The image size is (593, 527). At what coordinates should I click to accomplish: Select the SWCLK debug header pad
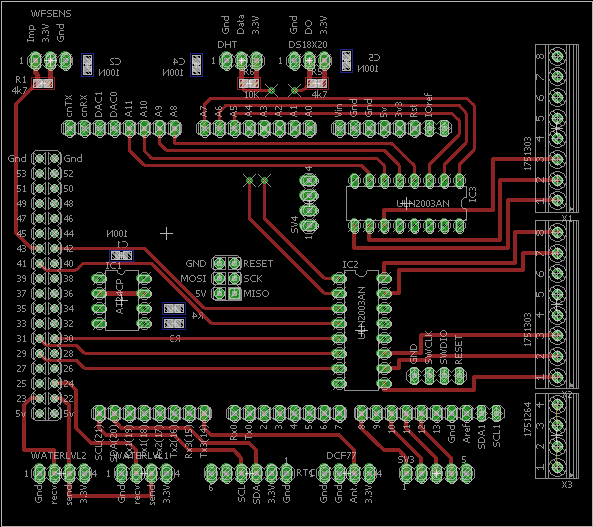tap(429, 375)
